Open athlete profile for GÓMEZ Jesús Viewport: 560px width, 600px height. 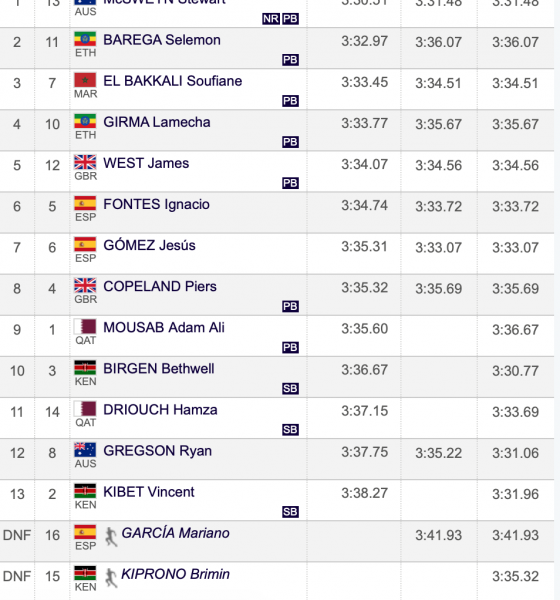pyautogui.click(x=149, y=245)
